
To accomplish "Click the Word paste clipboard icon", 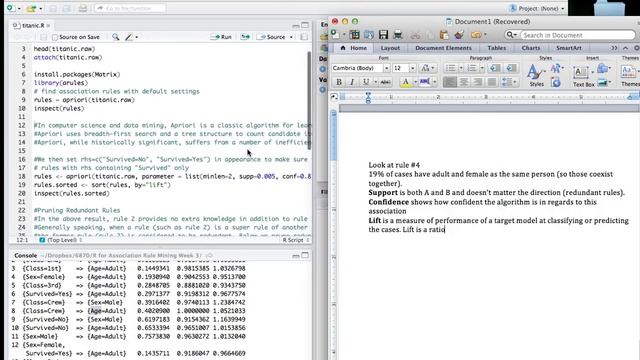I will tap(444, 35).
